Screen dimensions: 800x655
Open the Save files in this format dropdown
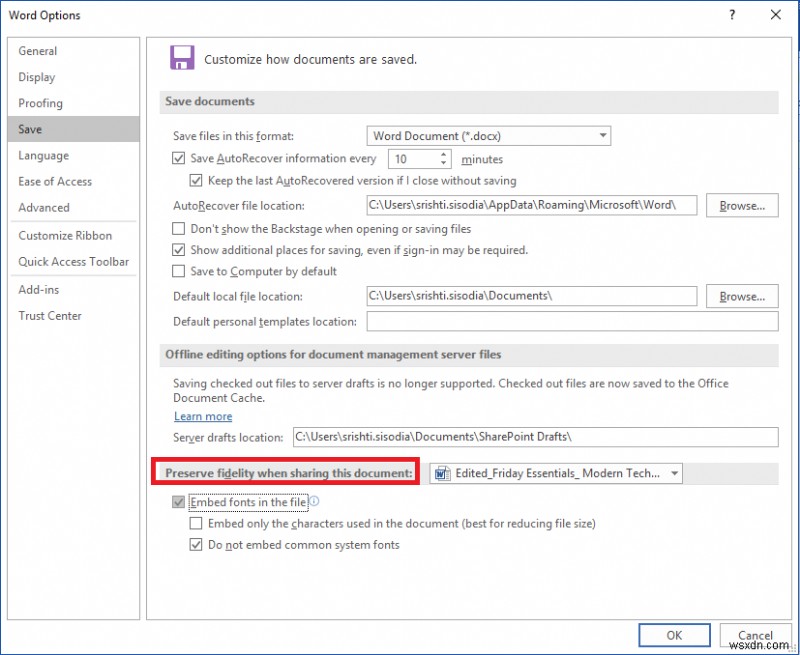pyautogui.click(x=603, y=135)
